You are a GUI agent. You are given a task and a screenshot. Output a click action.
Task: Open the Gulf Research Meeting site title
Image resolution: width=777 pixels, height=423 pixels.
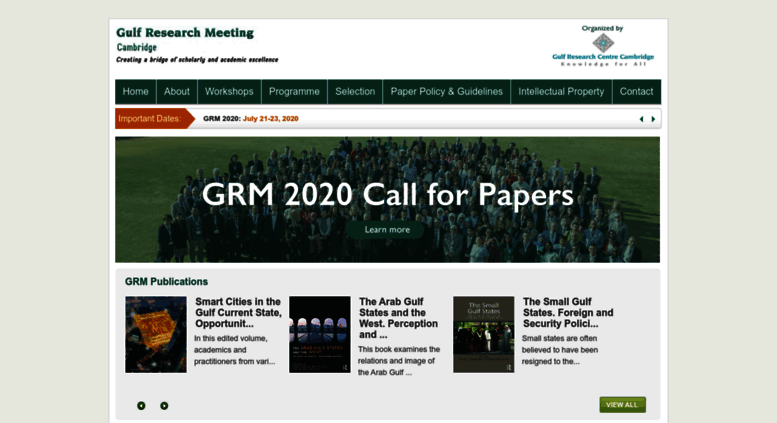point(185,33)
